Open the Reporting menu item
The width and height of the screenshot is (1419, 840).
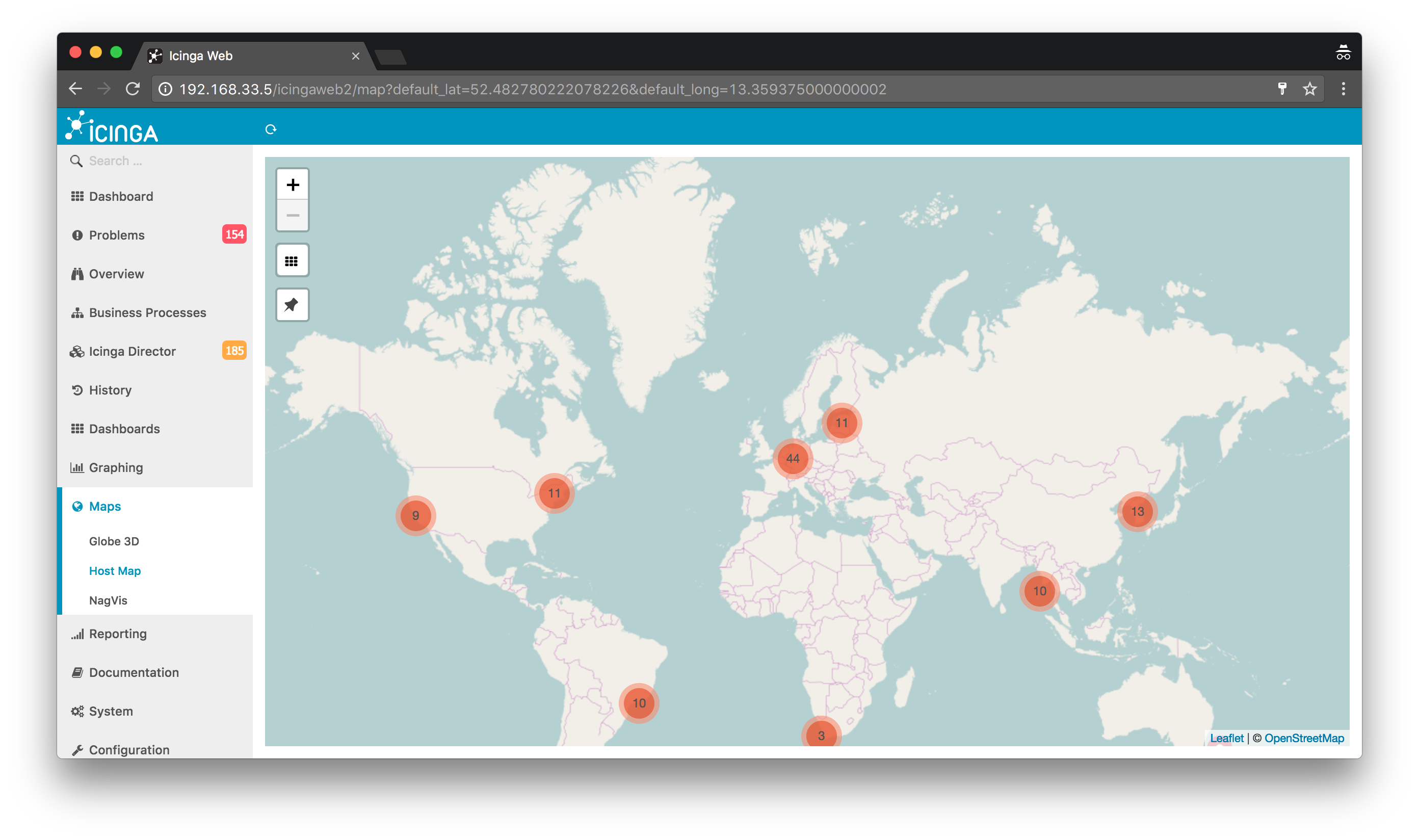point(154,634)
